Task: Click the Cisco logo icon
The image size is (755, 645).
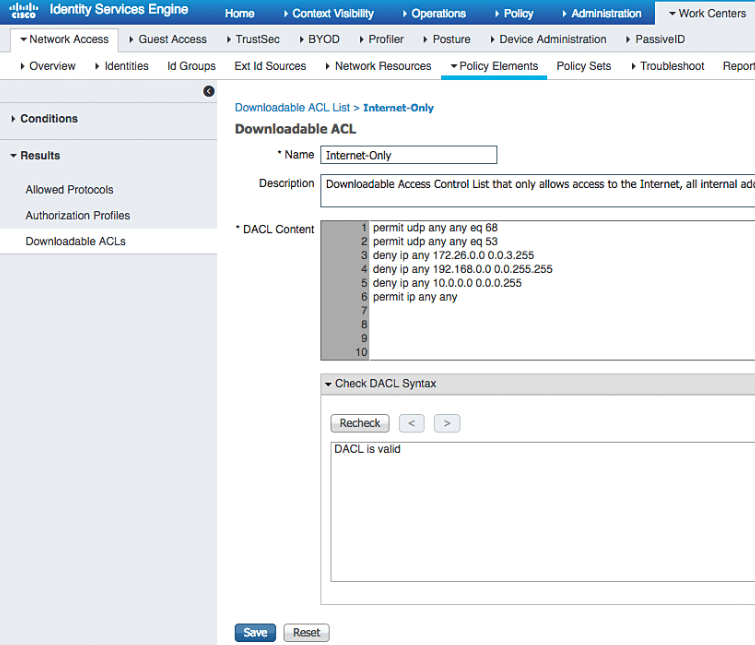Action: pyautogui.click(x=23, y=10)
